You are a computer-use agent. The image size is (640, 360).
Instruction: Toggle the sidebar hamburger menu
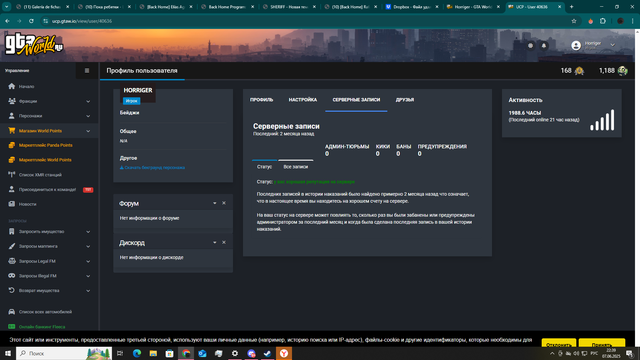tap(87, 71)
